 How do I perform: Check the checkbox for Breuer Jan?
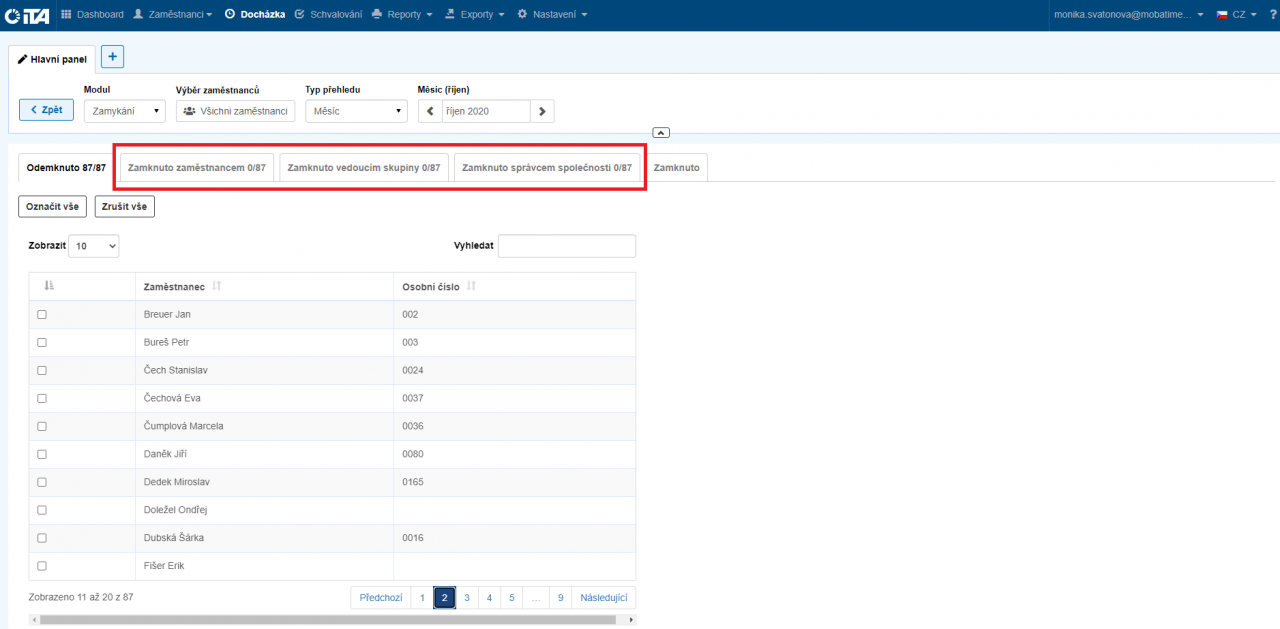coord(42,314)
